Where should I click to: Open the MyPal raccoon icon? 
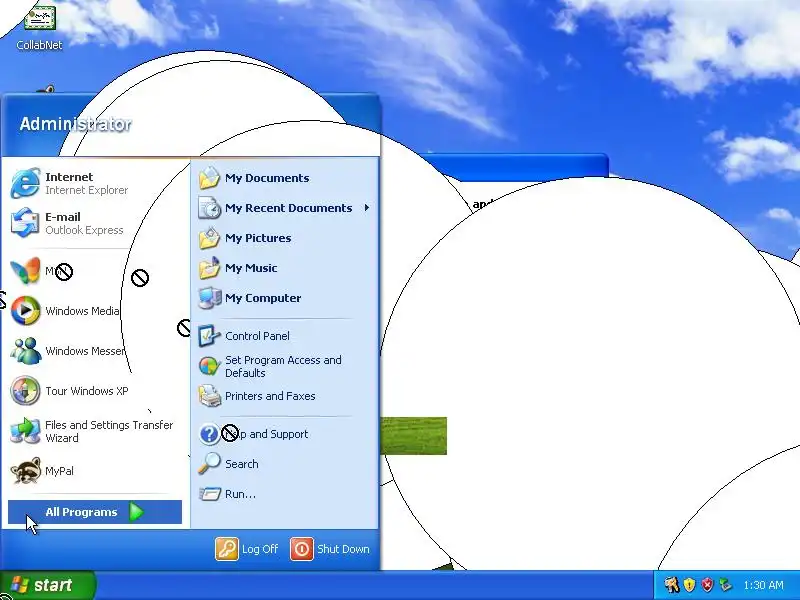[25, 471]
